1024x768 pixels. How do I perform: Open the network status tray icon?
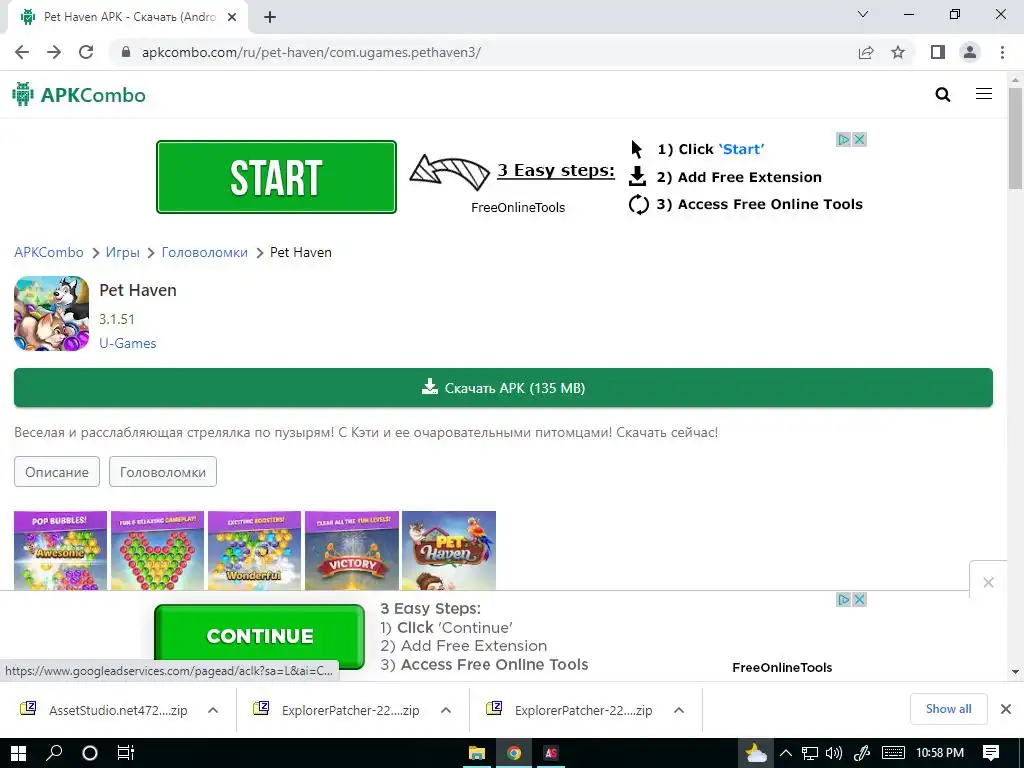click(810, 753)
